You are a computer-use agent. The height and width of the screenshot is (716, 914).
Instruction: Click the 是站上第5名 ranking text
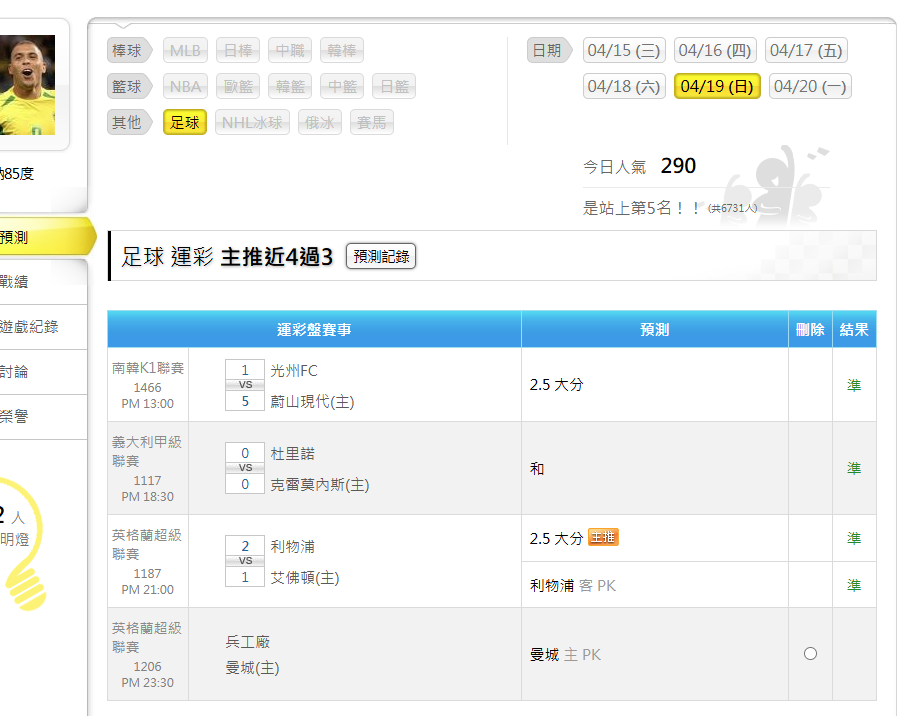pos(641,208)
